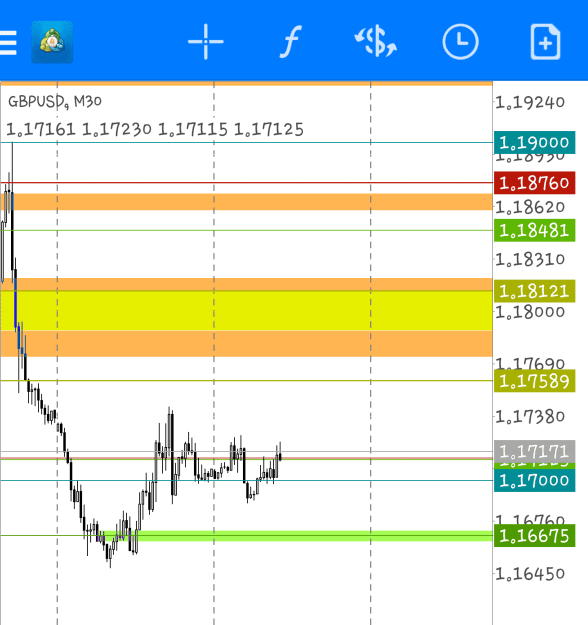
Task: Tap the 1.19240 price axis value
Action: point(530,102)
